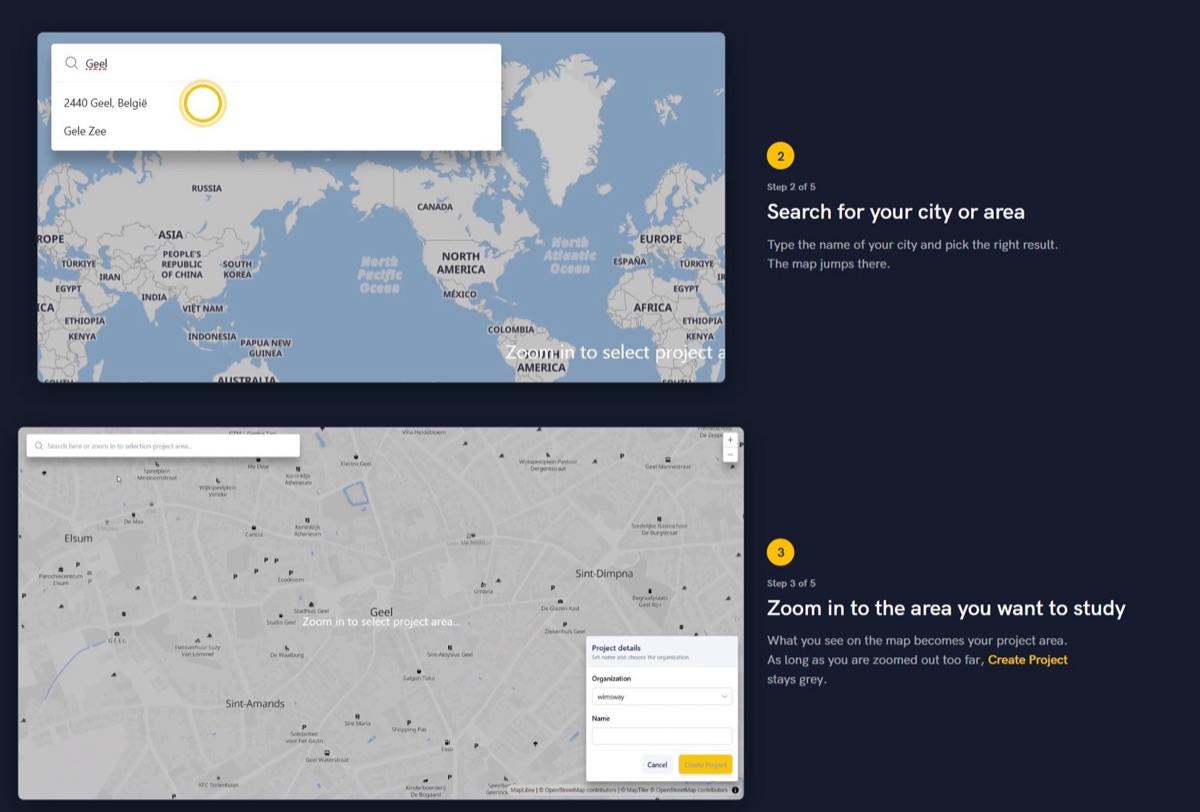
Task: Click the 'INDONESIA' label on the world map
Action: (x=212, y=337)
